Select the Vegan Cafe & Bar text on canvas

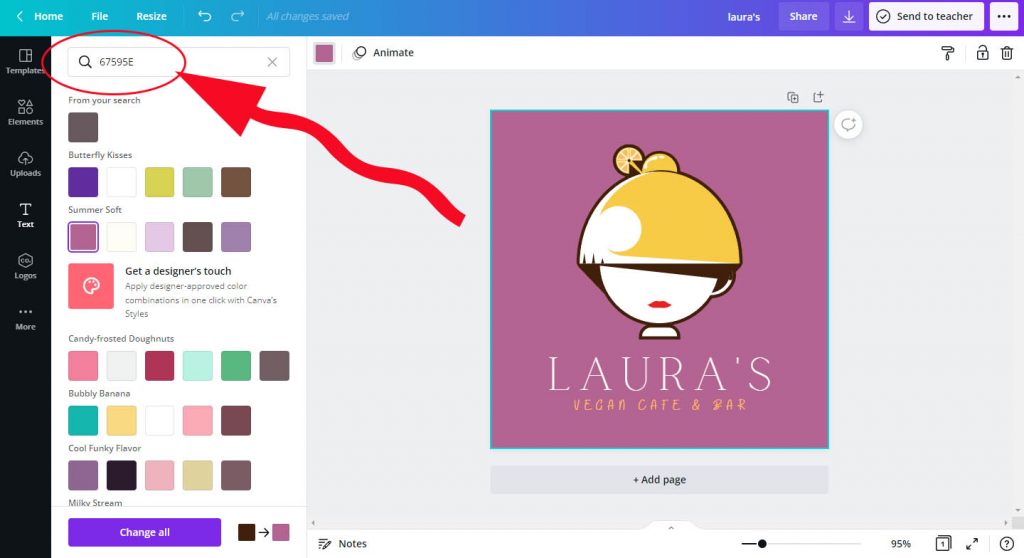[660, 404]
